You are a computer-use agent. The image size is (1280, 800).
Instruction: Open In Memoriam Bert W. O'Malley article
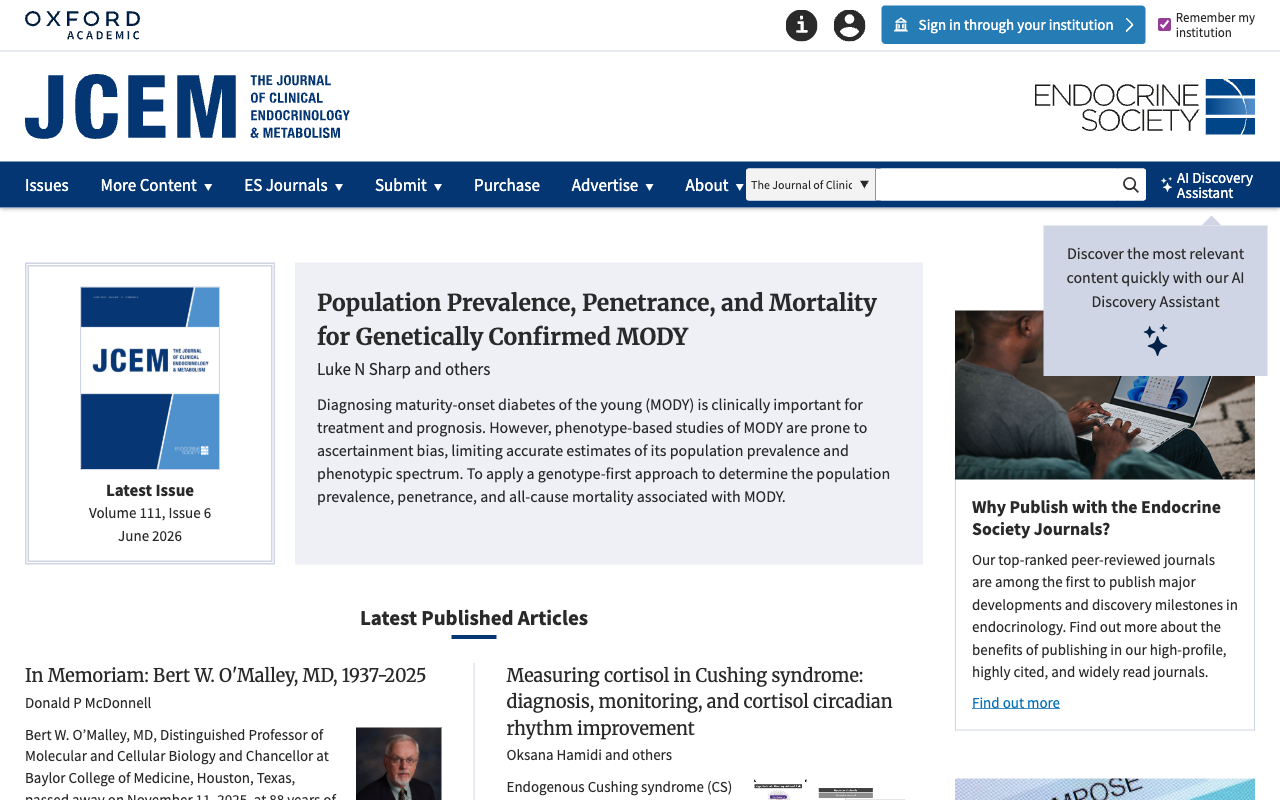coord(225,675)
